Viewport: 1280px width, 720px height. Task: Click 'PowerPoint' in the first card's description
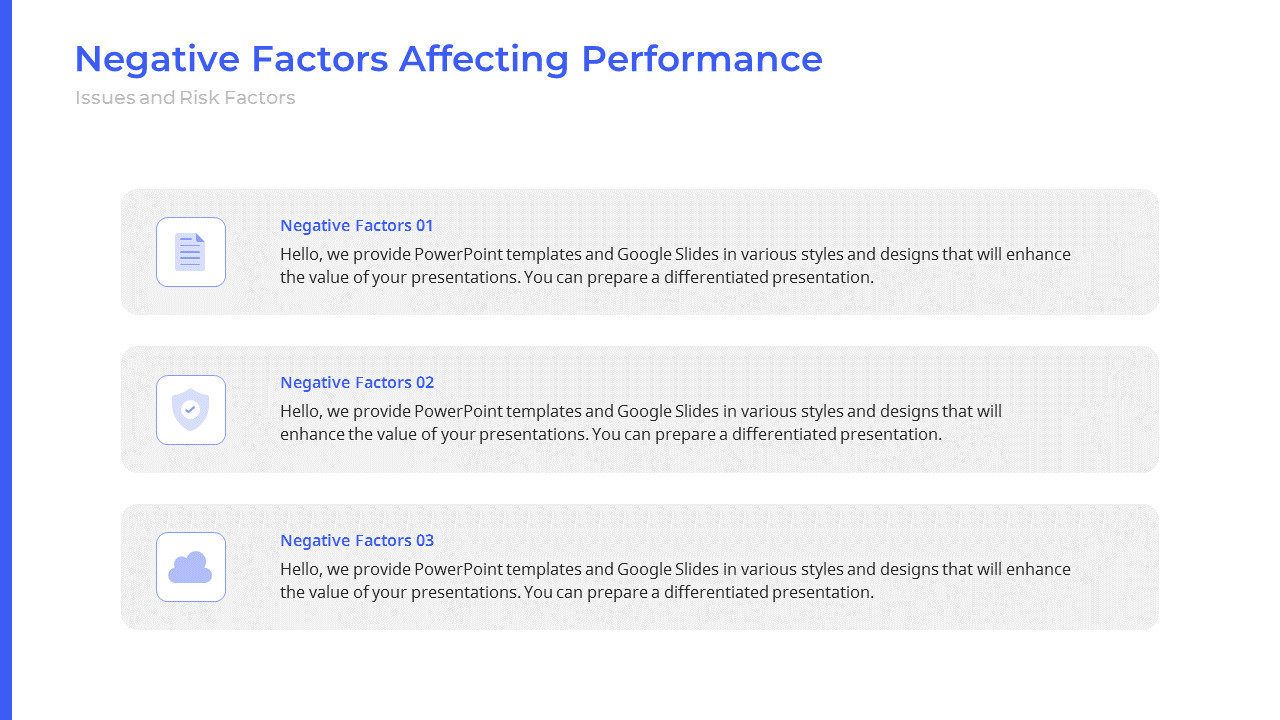tap(458, 254)
